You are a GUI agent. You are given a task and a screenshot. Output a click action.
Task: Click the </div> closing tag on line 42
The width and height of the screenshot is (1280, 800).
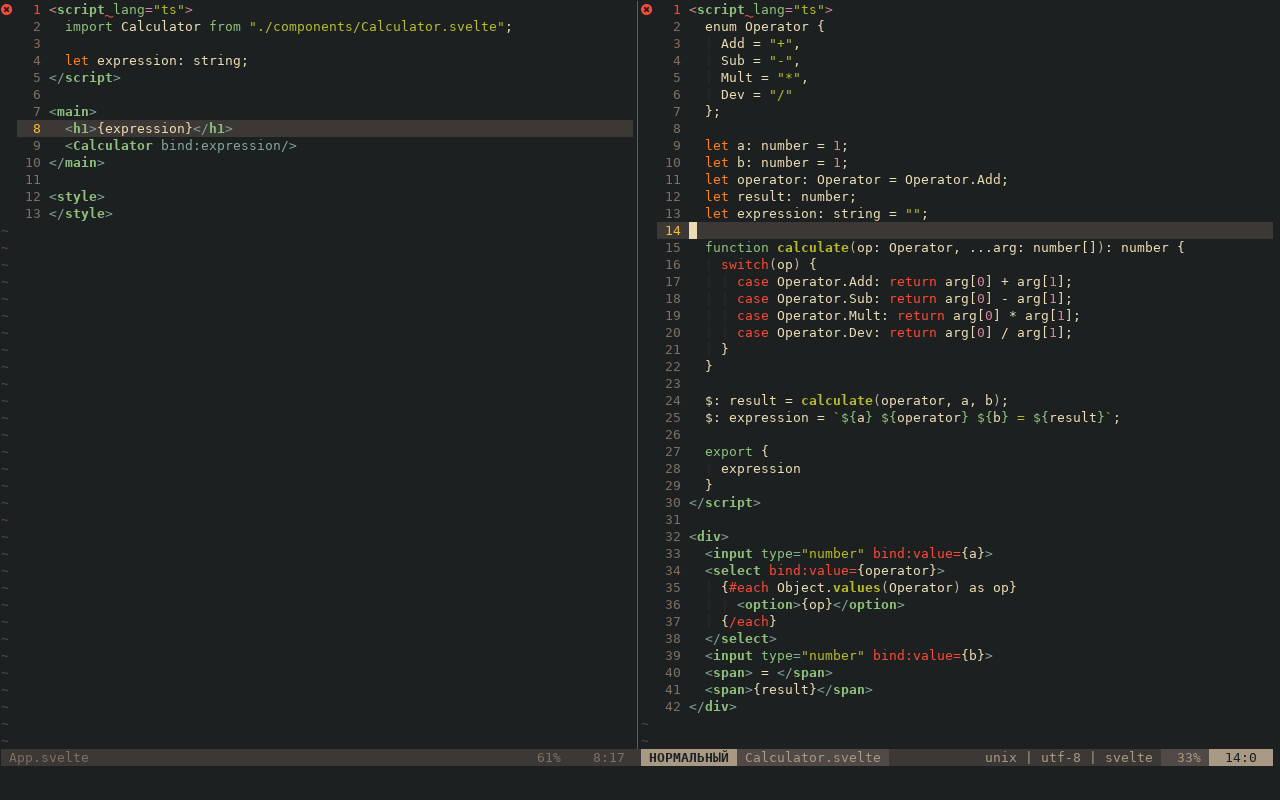(713, 706)
